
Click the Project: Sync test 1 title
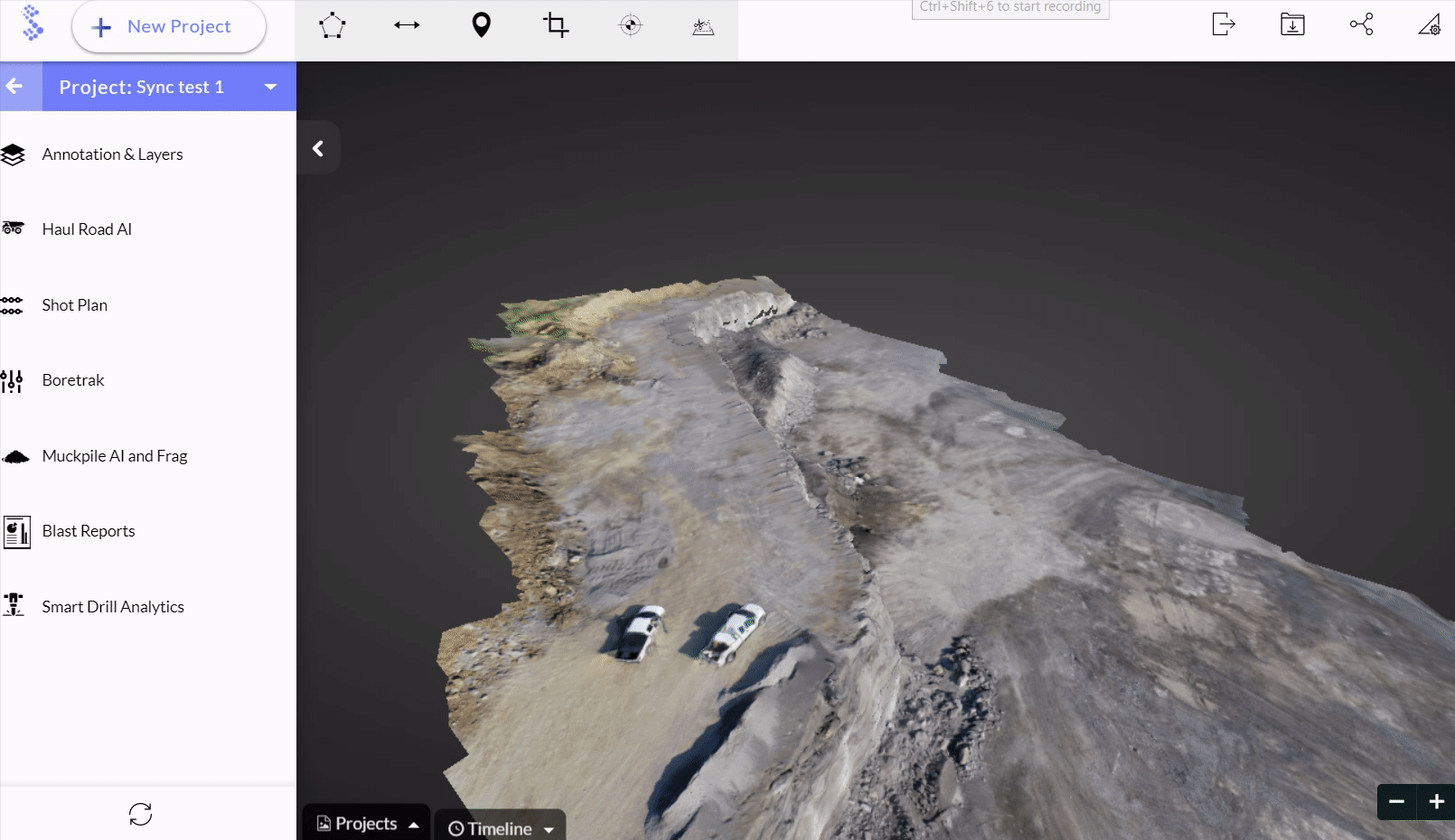141,87
